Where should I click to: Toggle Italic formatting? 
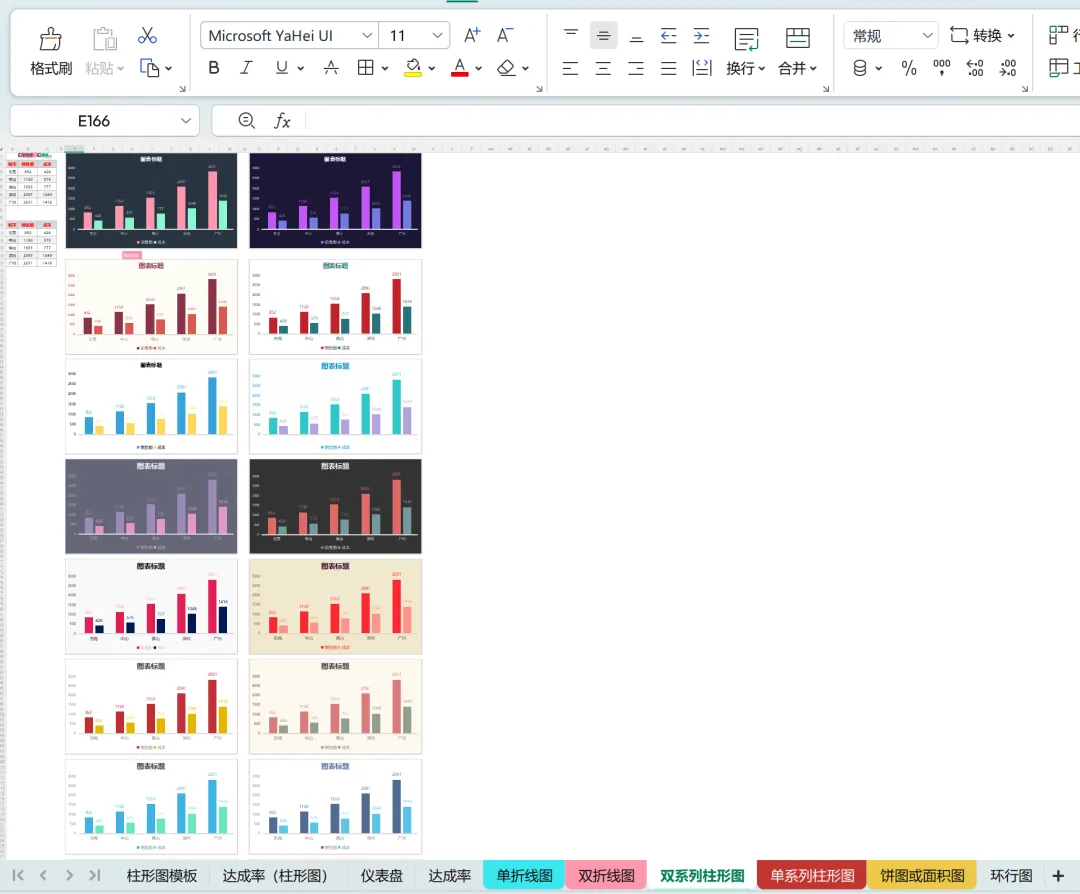pyautogui.click(x=246, y=67)
